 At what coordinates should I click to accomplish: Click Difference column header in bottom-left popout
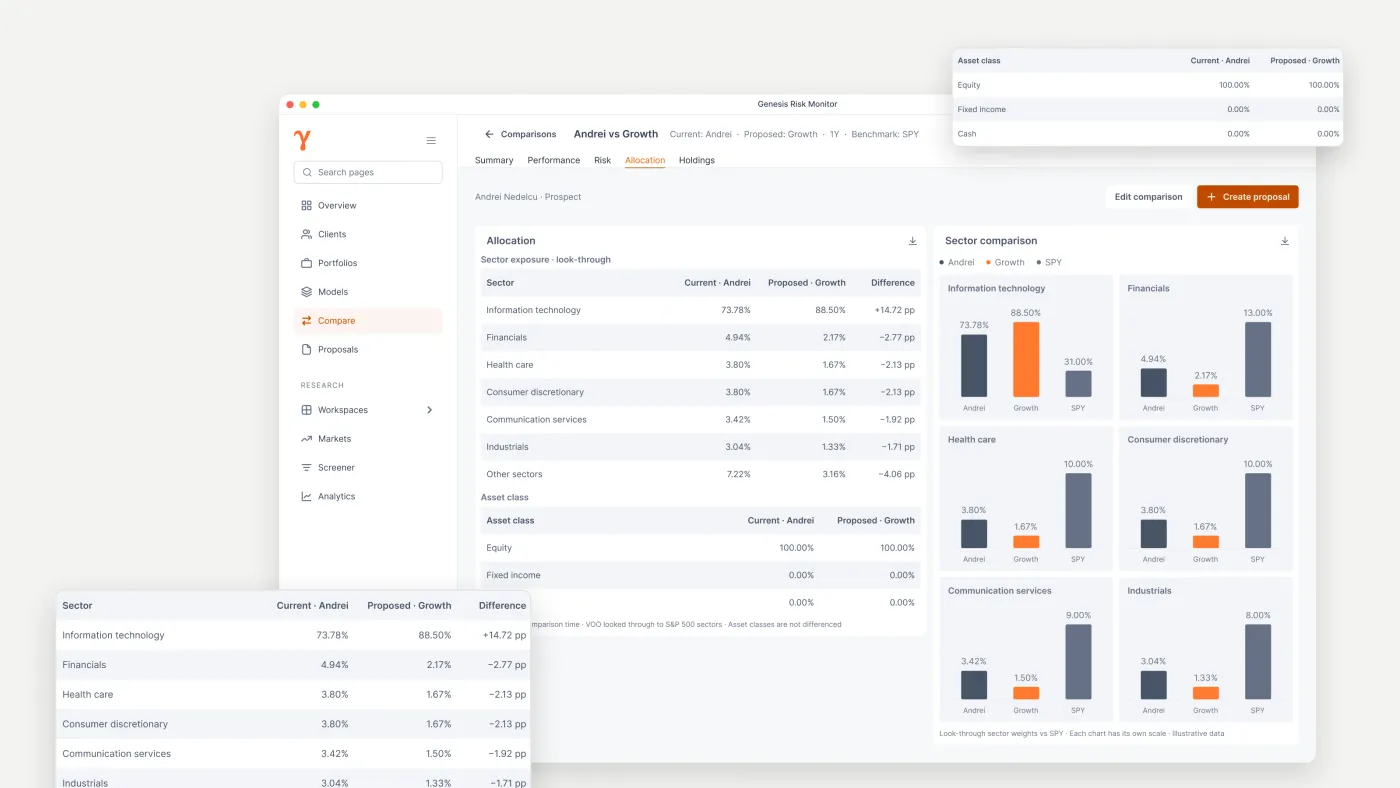click(502, 606)
